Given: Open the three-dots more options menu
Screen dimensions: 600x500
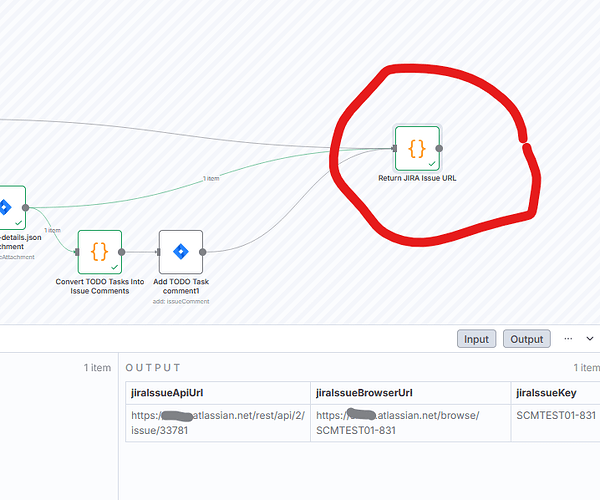Looking at the screenshot, I should click(568, 339).
